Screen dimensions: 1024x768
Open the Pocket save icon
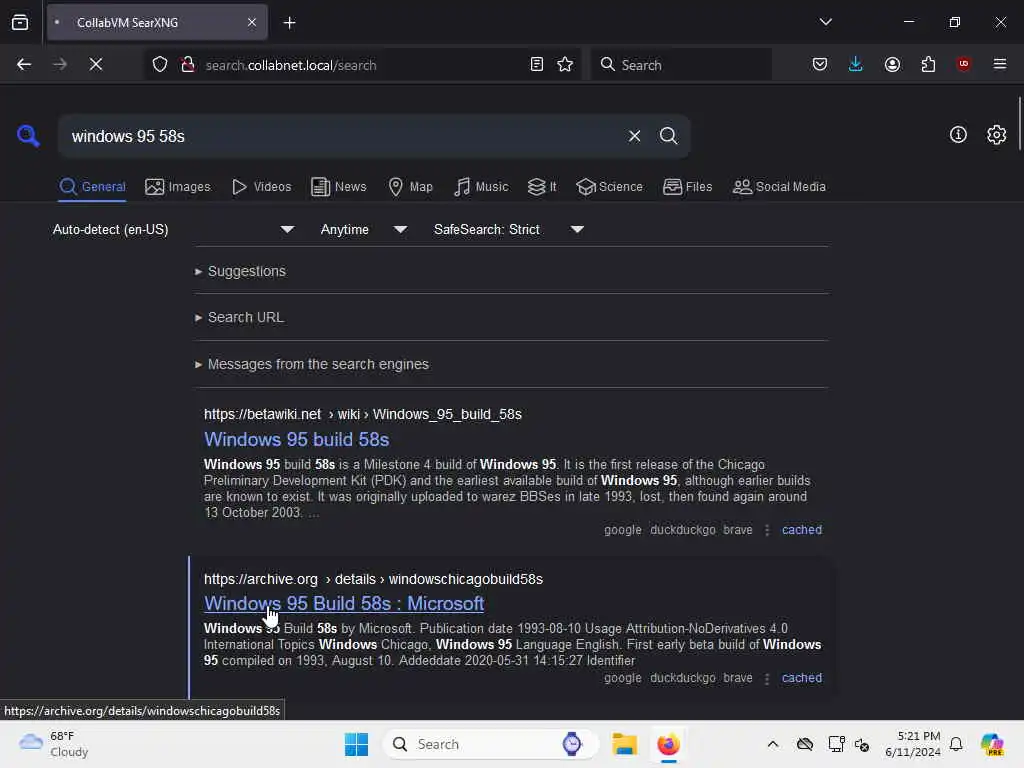[820, 64]
